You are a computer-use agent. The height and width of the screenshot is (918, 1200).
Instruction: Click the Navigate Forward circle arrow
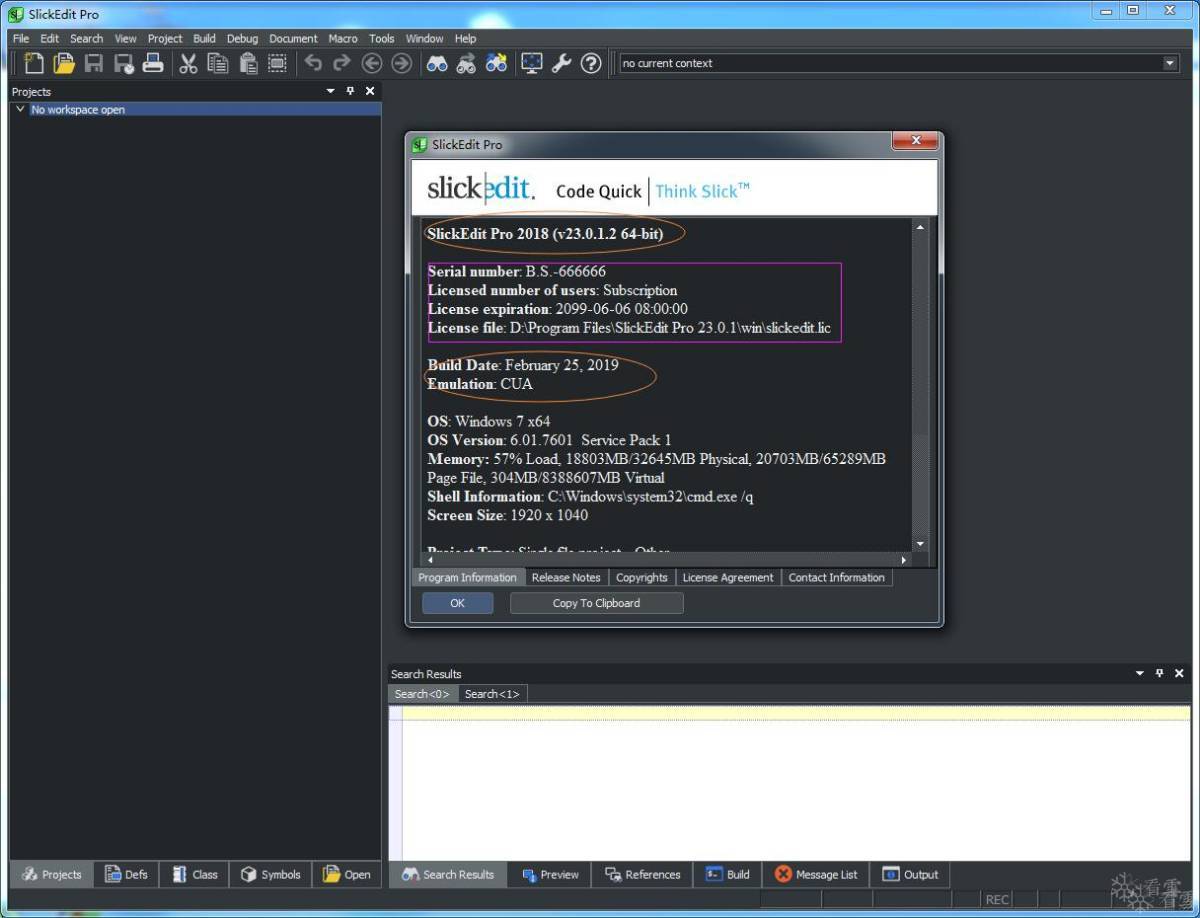402,63
